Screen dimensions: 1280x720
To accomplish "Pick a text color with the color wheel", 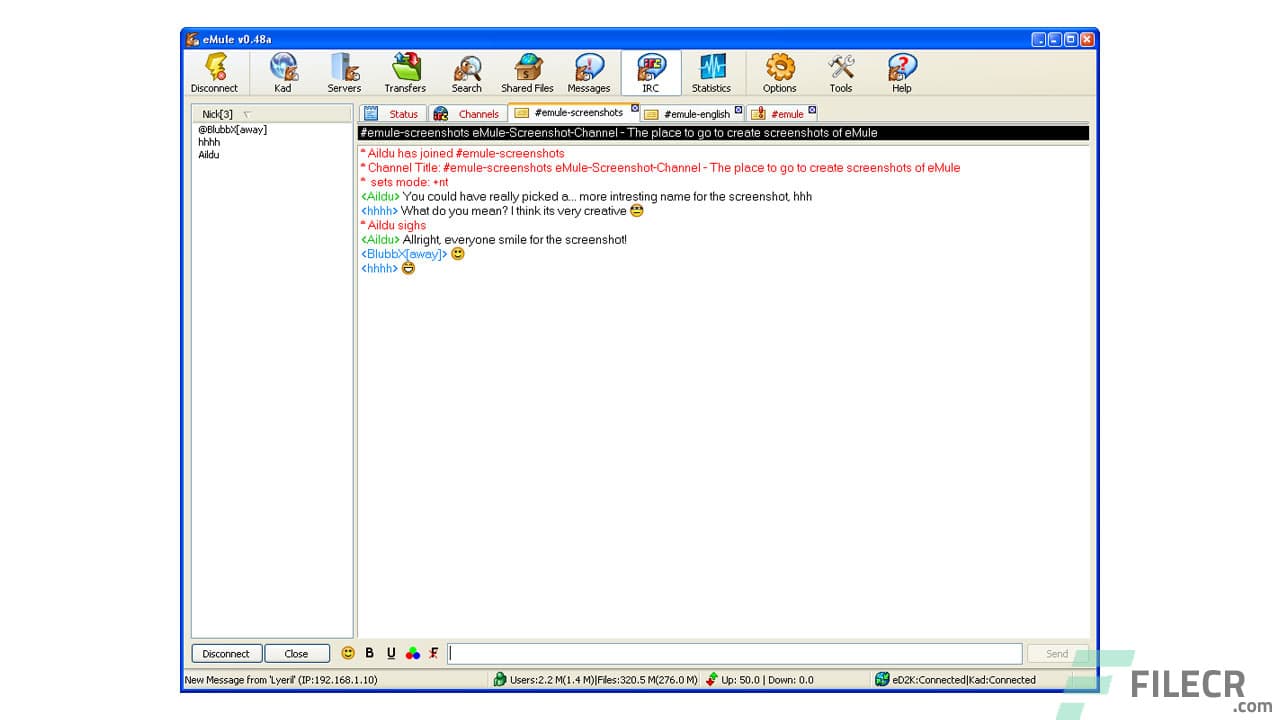I will click(412, 652).
